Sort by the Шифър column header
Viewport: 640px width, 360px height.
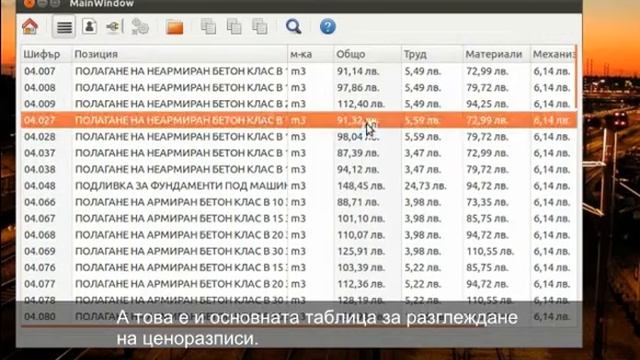(46, 54)
